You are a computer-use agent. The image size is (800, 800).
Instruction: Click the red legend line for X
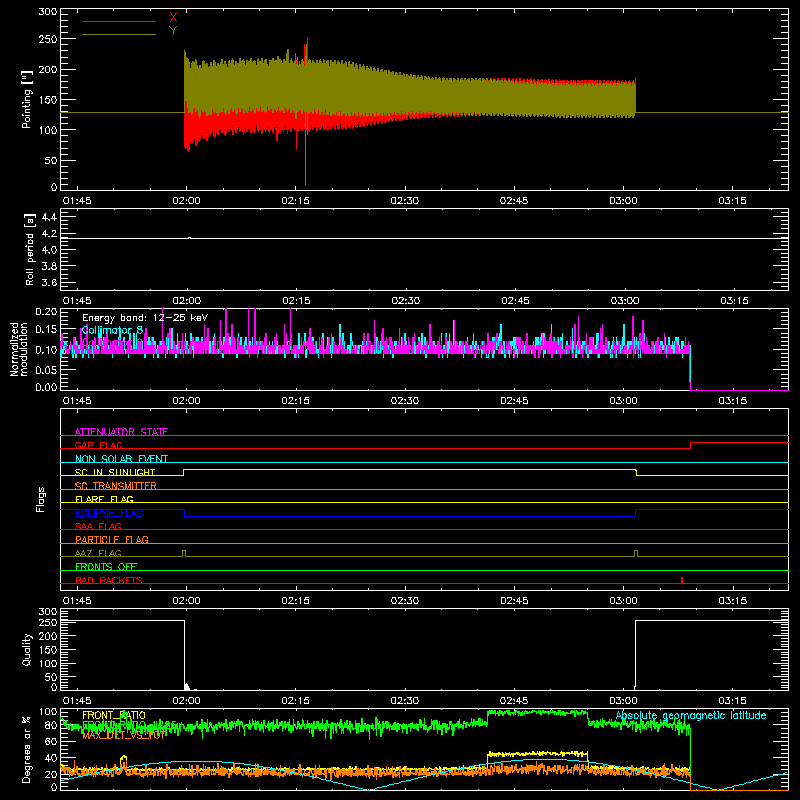point(119,21)
